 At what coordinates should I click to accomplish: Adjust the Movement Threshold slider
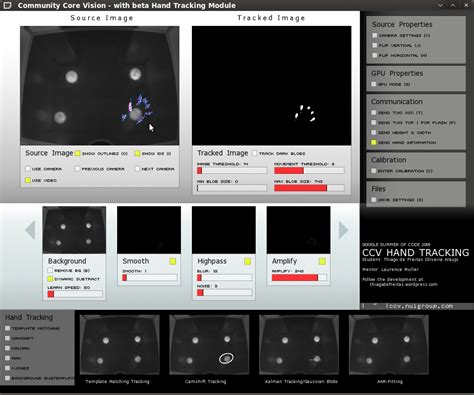309,170
